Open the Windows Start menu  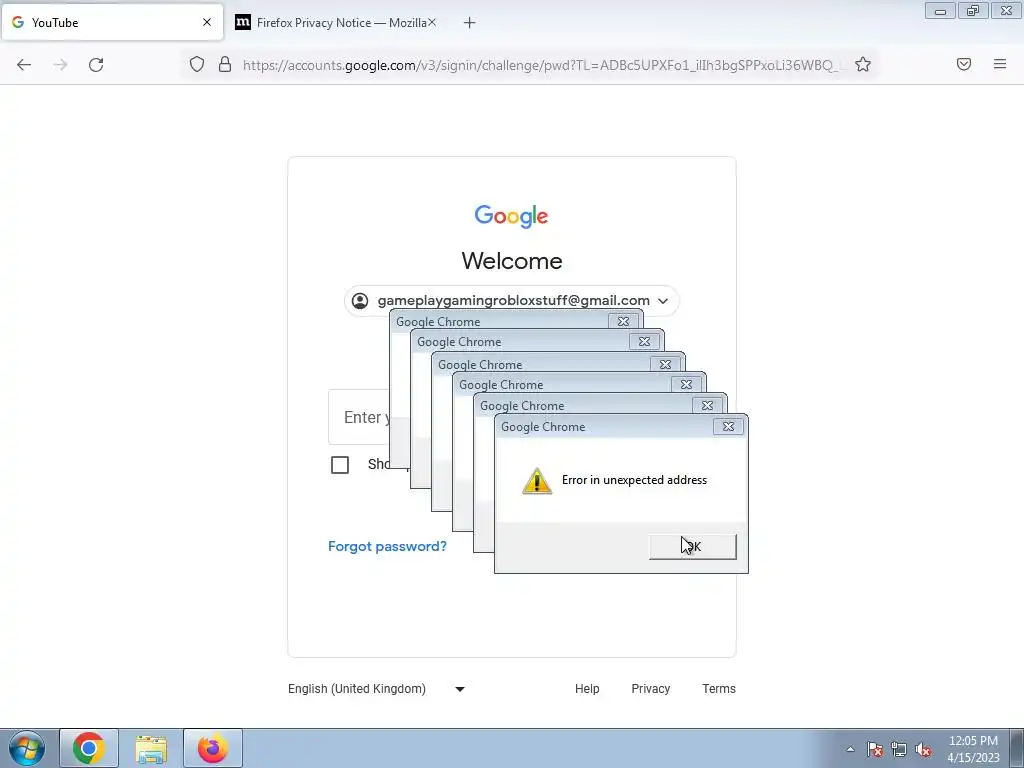point(26,748)
